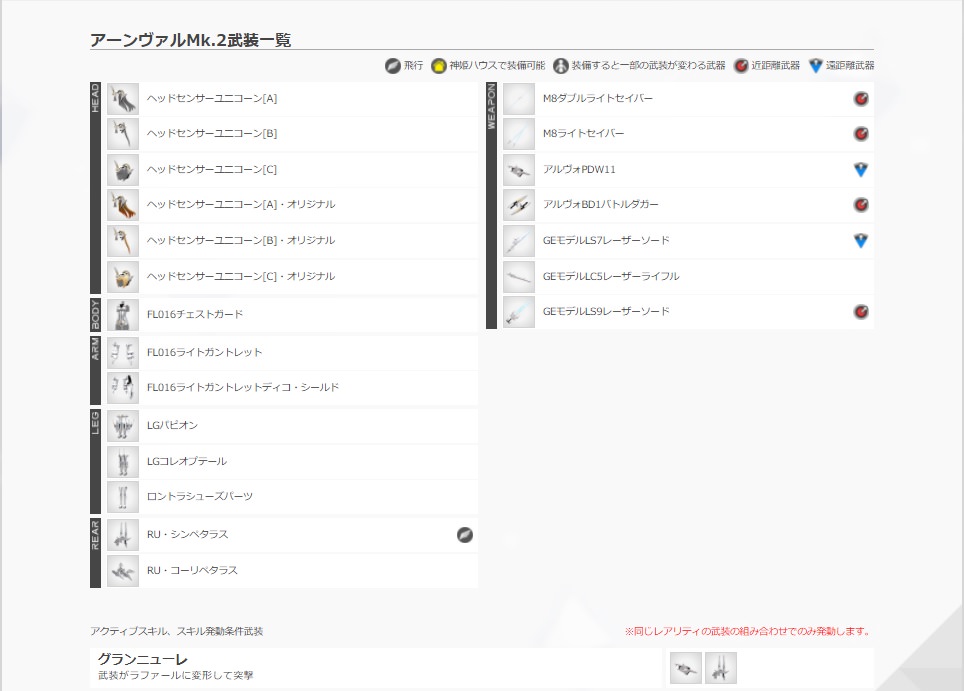The image size is (964, 691).
Task: Click the FL016チェストガード body part icon
Action: point(123,314)
